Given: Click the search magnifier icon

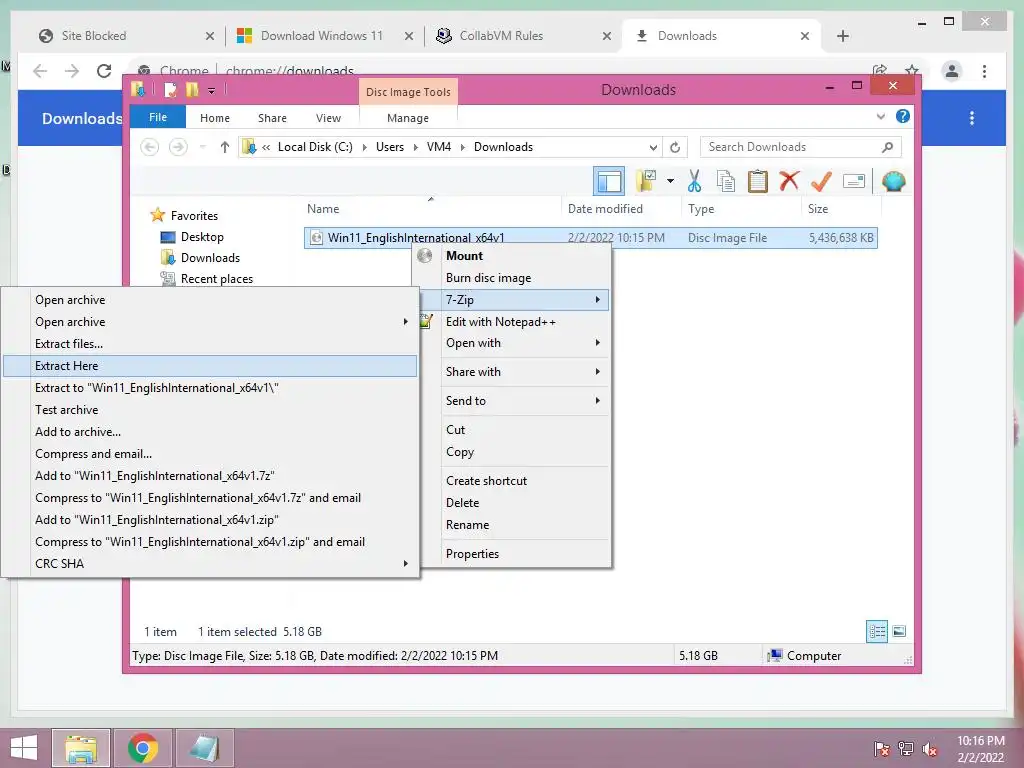Looking at the screenshot, I should (x=887, y=147).
